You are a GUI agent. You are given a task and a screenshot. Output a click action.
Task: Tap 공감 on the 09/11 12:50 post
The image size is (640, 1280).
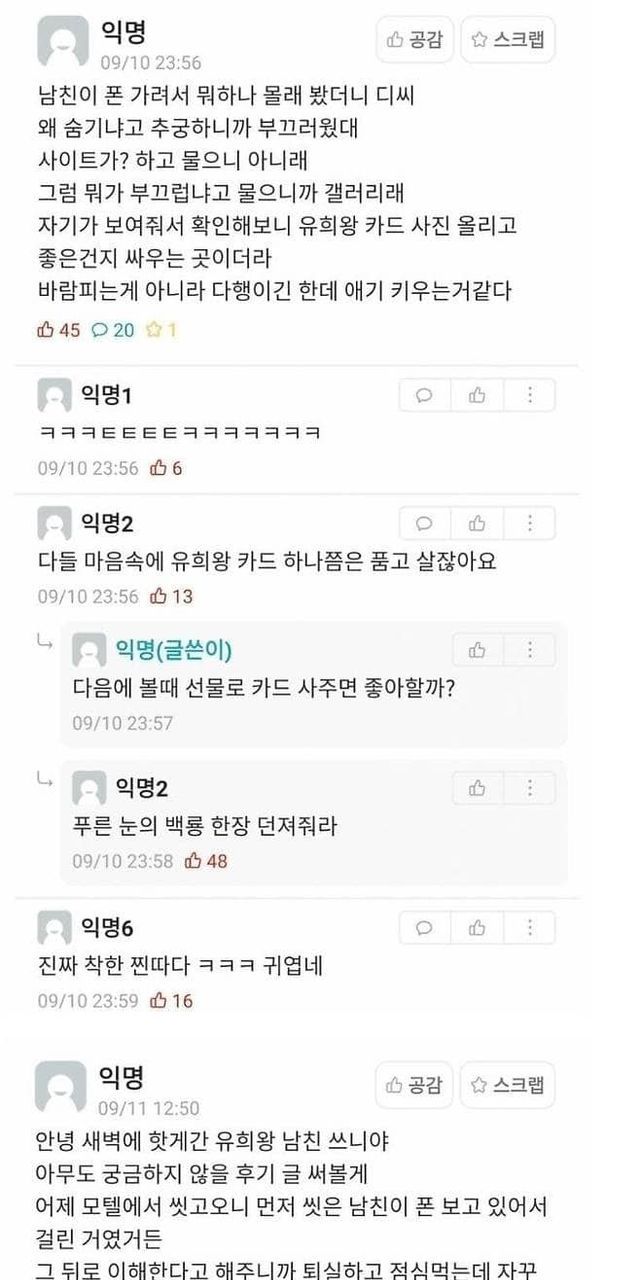pos(414,1085)
